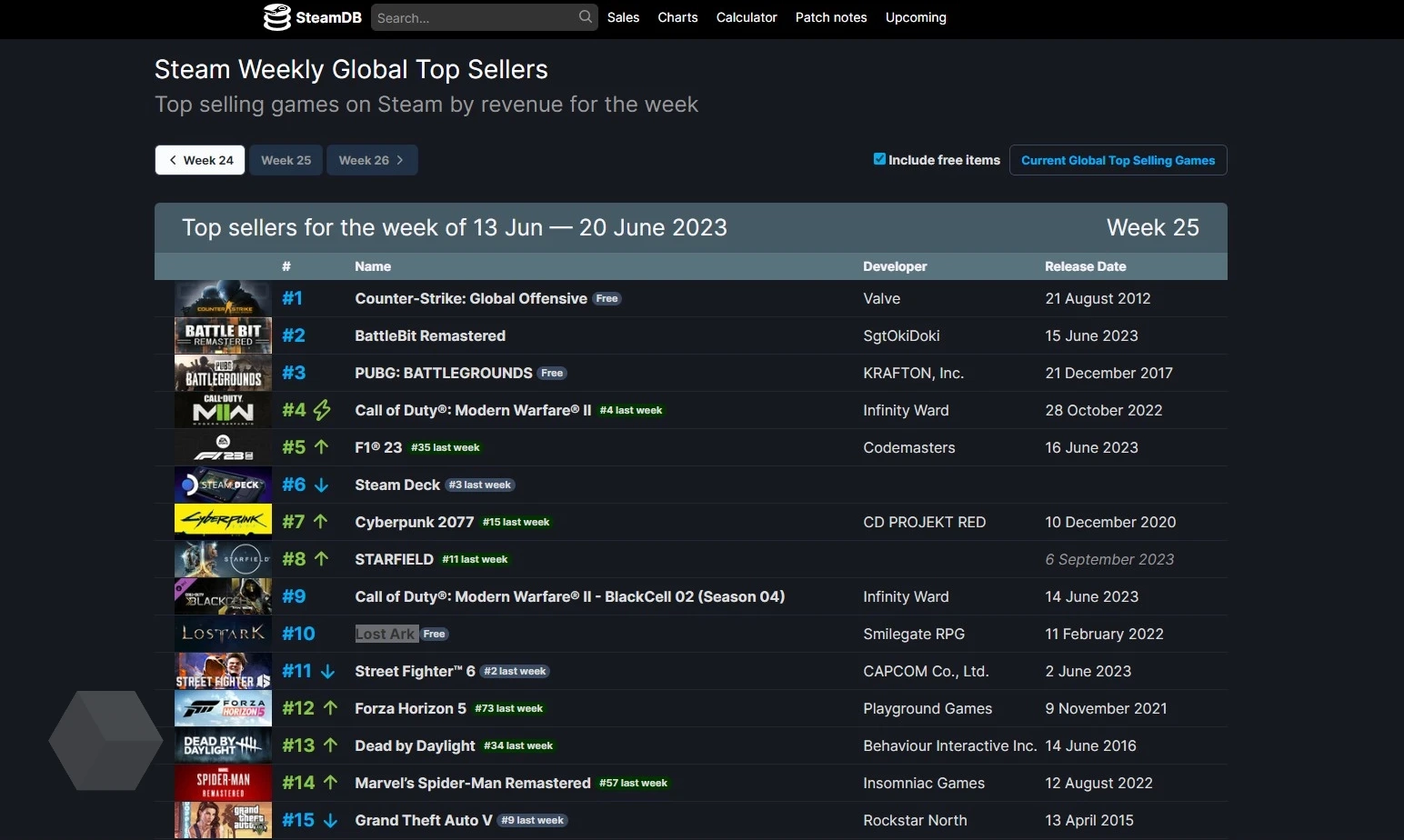Click up arrow next to rank #7

[x=321, y=522]
